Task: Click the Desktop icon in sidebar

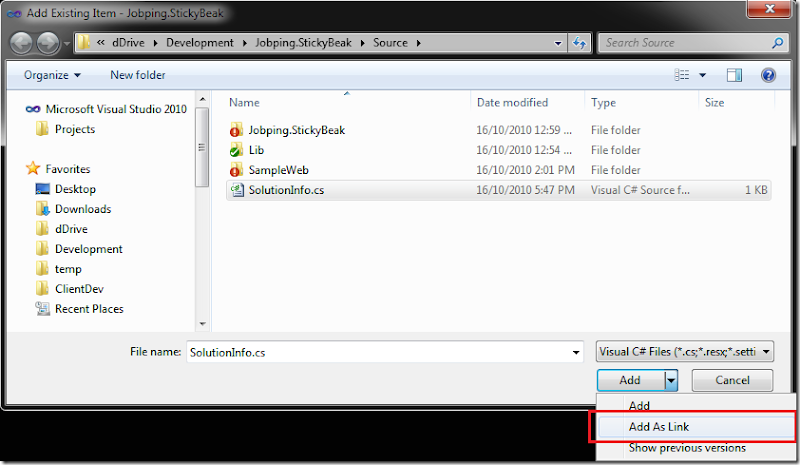Action: (x=42, y=189)
